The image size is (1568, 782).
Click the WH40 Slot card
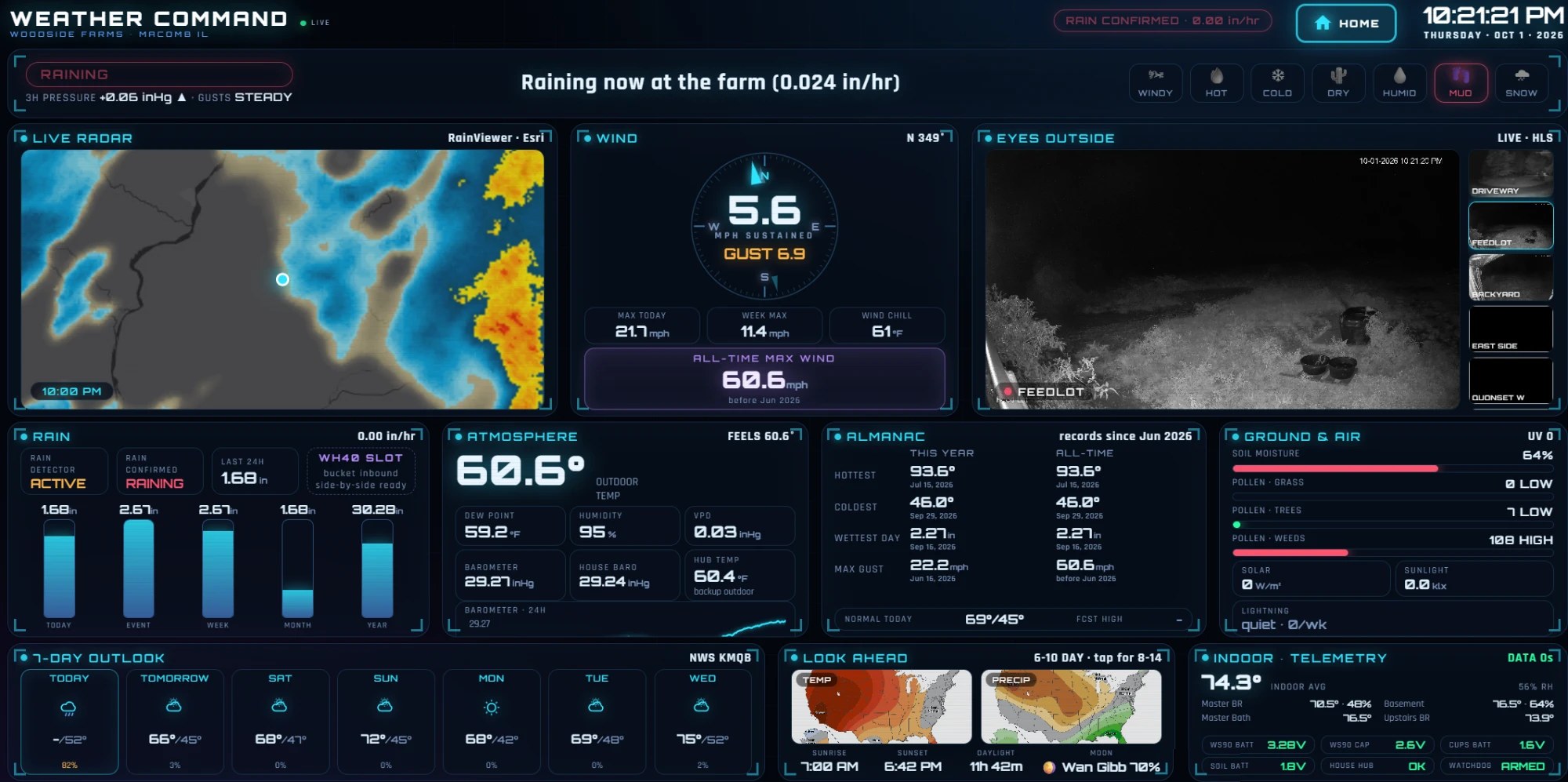[x=361, y=471]
